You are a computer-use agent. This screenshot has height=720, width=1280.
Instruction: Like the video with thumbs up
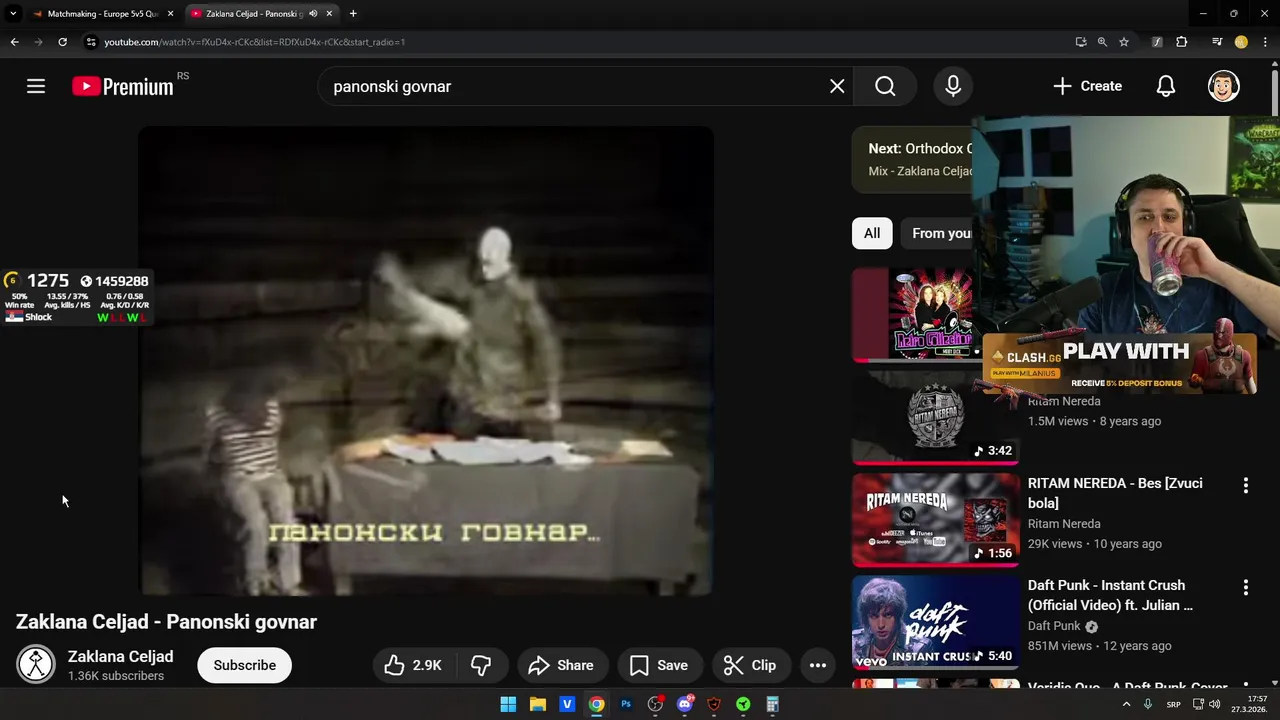click(413, 665)
